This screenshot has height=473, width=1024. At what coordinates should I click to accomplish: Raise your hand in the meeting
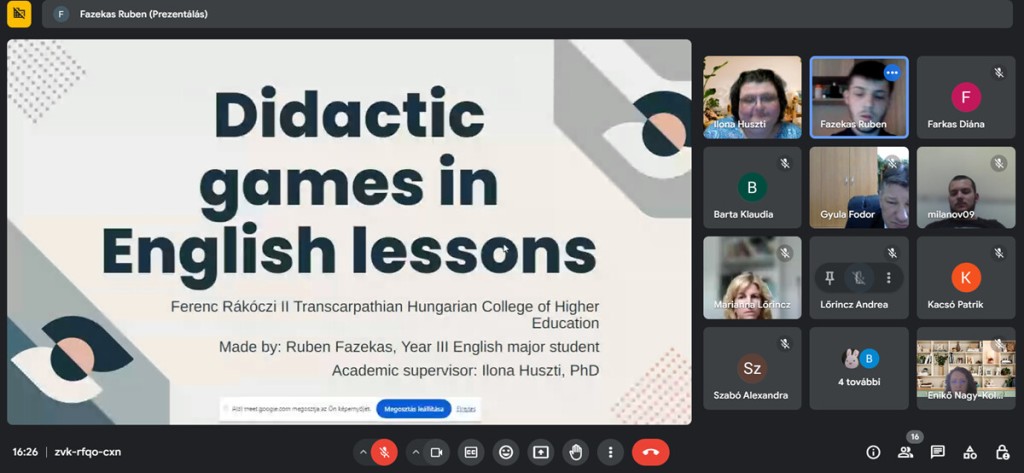coord(575,452)
